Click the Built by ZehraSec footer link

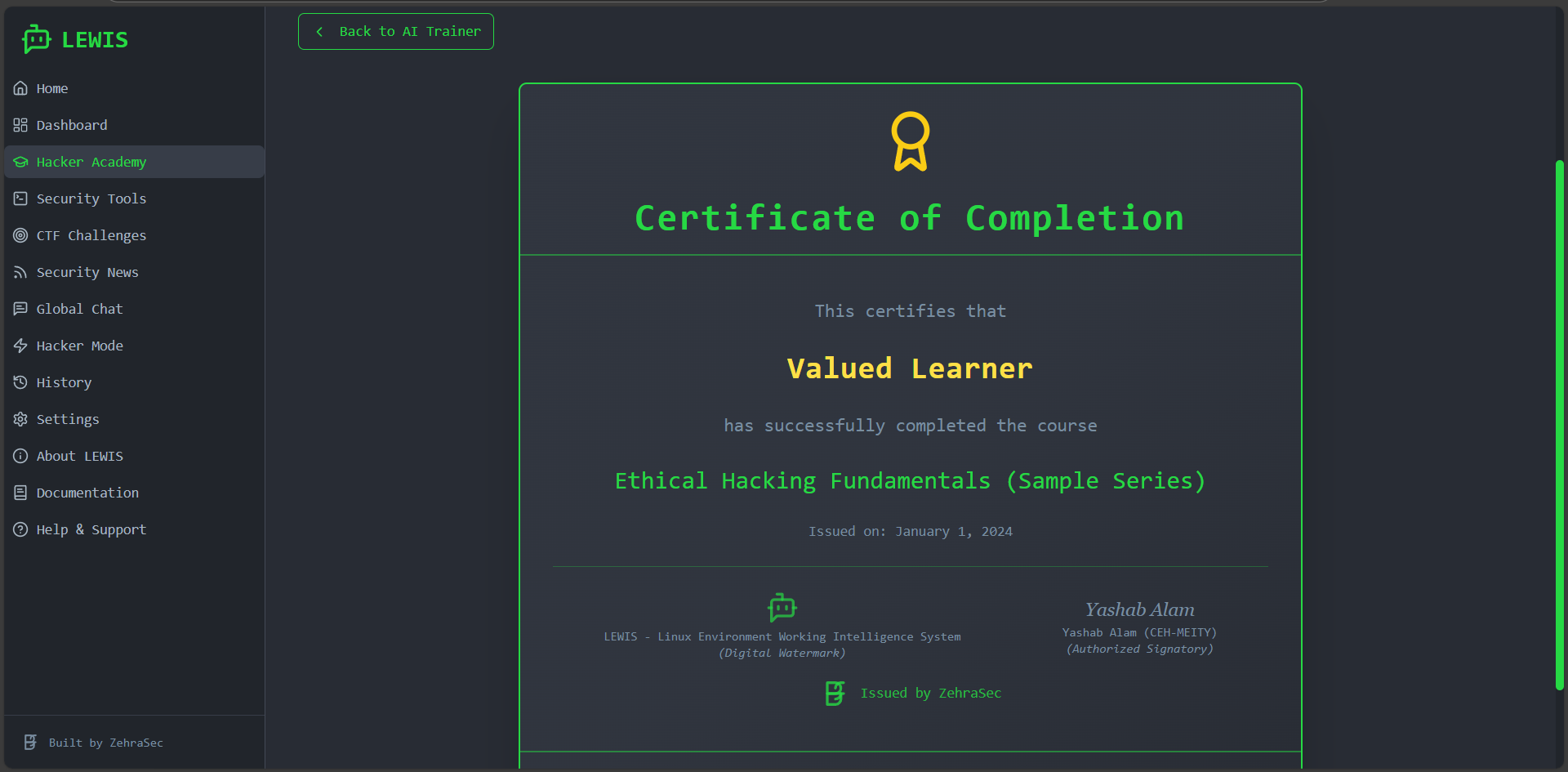point(105,743)
